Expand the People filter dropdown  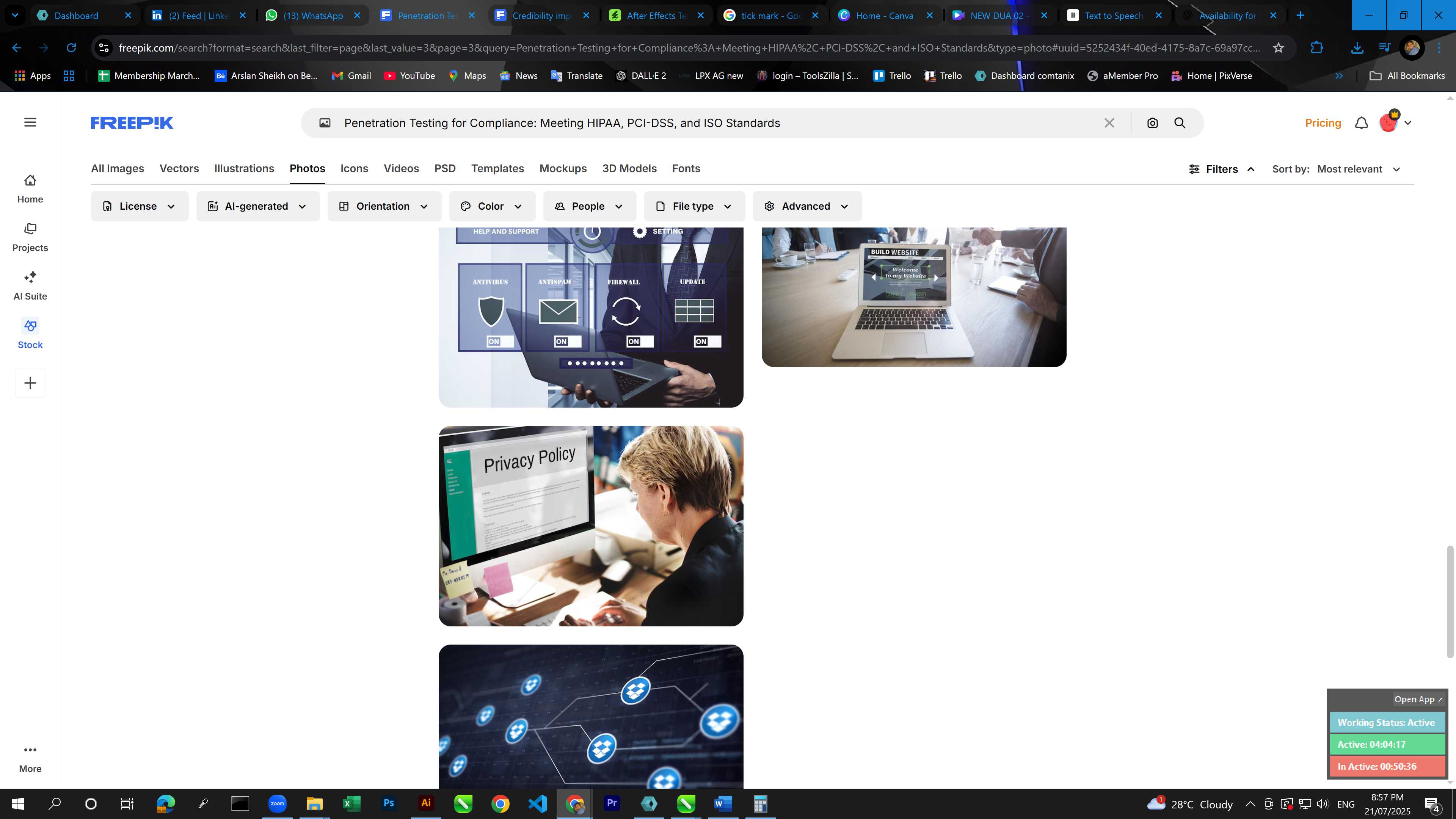[x=590, y=206]
